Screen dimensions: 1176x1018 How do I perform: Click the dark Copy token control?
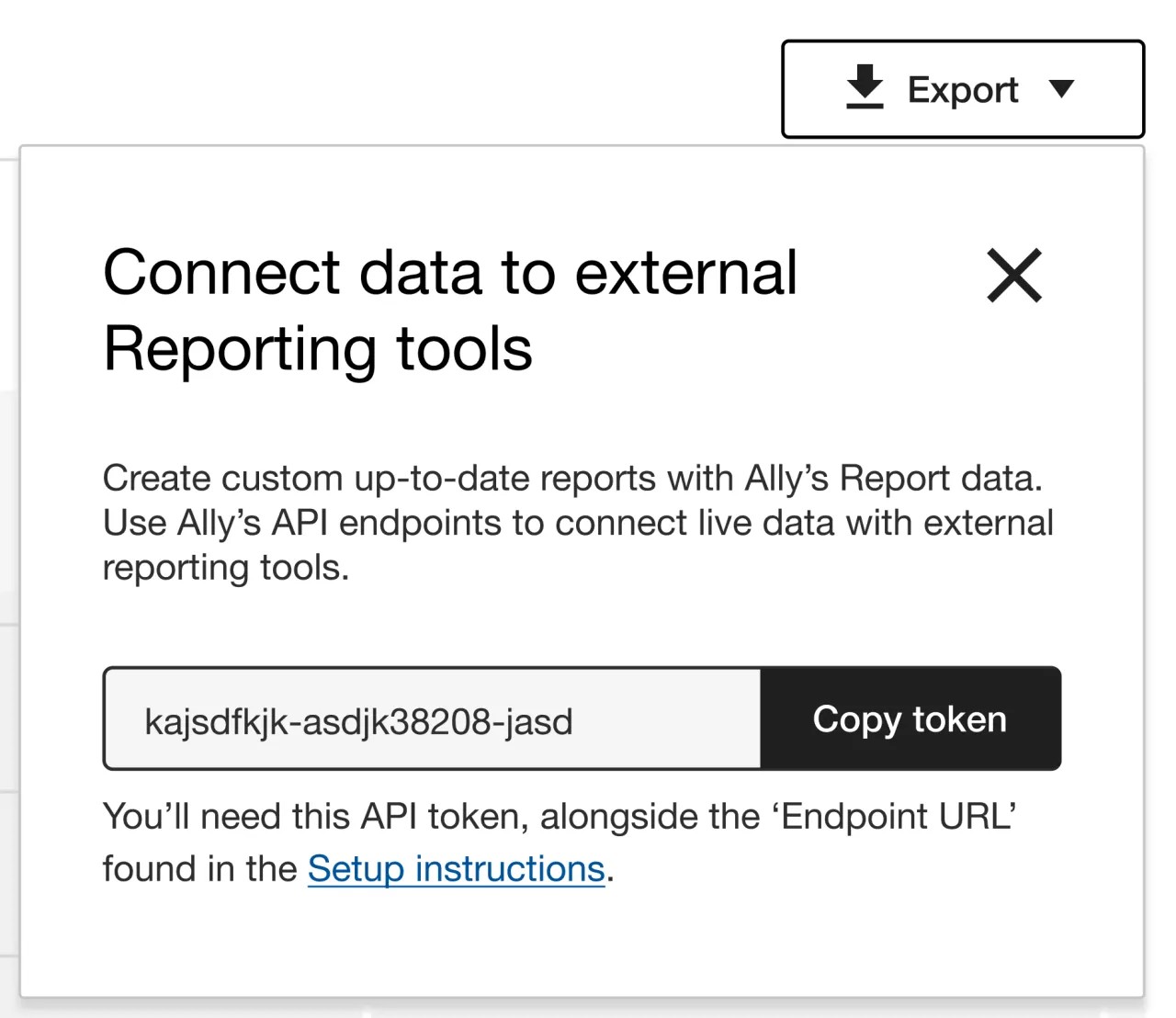pos(909,718)
